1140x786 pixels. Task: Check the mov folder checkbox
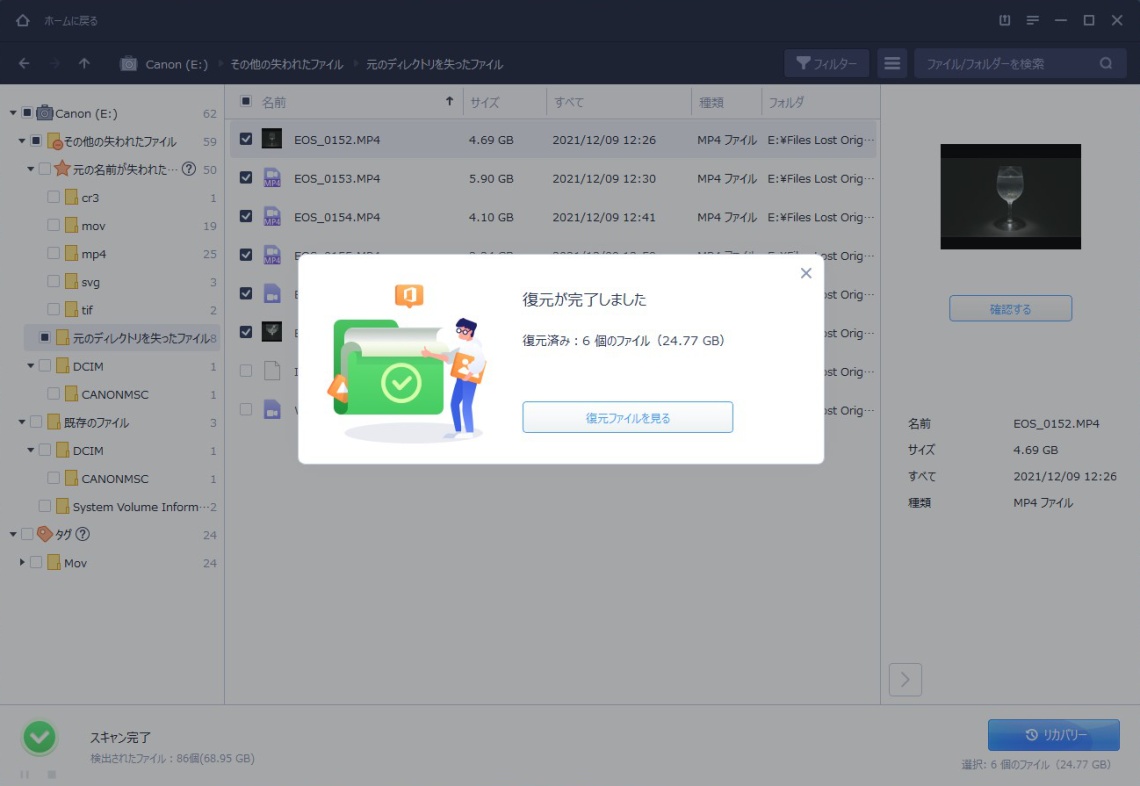pyautogui.click(x=53, y=225)
